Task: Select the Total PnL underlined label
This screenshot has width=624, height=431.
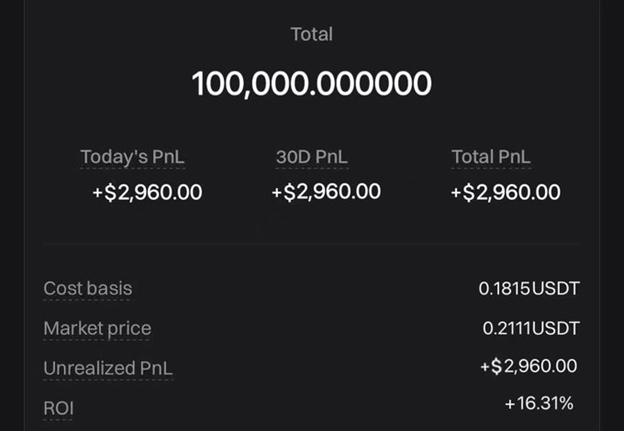Action: (491, 158)
